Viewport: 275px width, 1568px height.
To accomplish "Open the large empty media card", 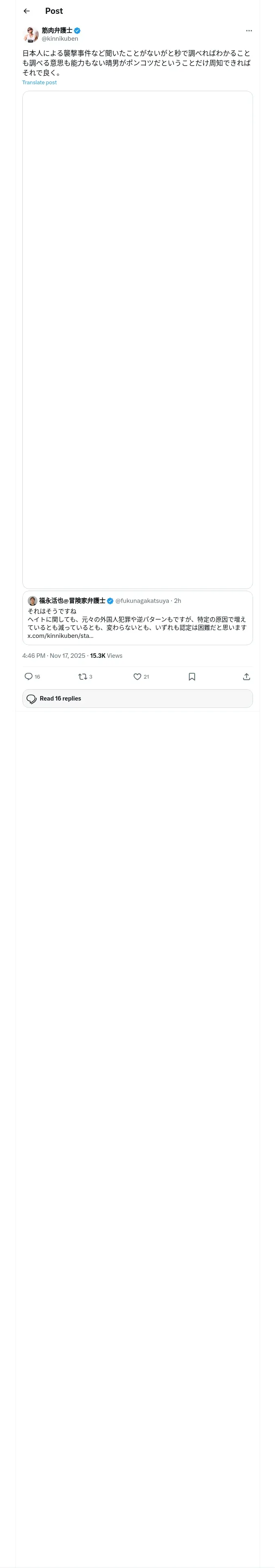I will 137,339.
